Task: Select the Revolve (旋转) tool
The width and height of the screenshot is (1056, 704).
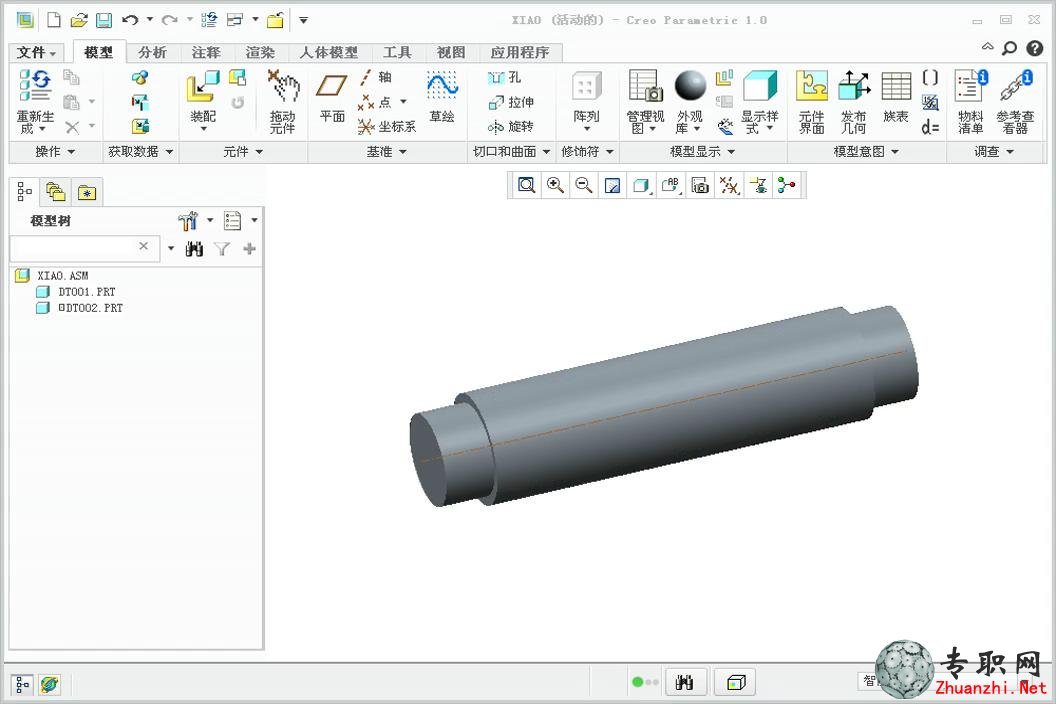Action: (511, 126)
